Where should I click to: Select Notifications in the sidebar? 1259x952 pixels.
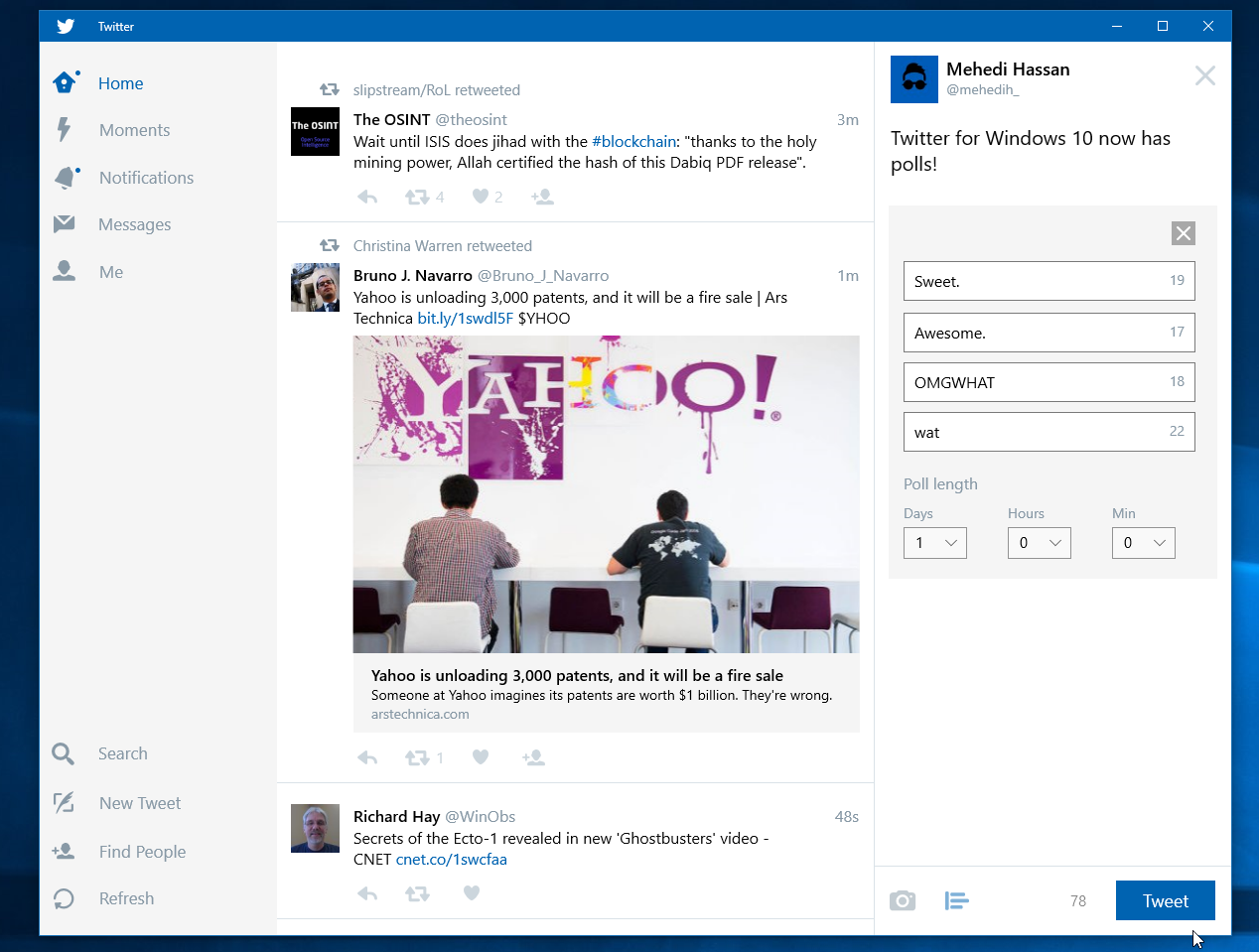146,178
